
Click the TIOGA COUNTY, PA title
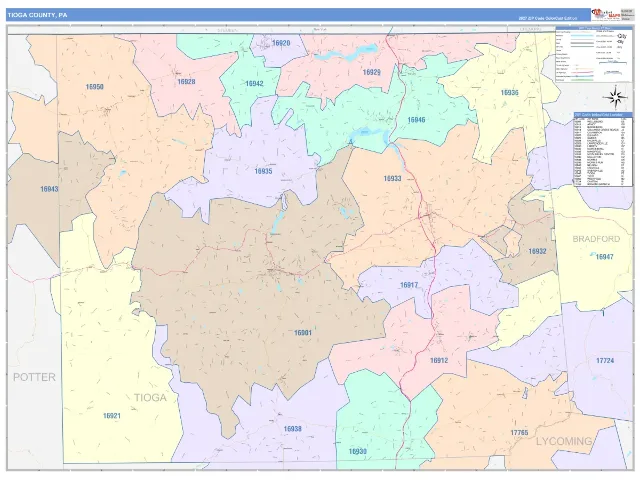(37, 15)
